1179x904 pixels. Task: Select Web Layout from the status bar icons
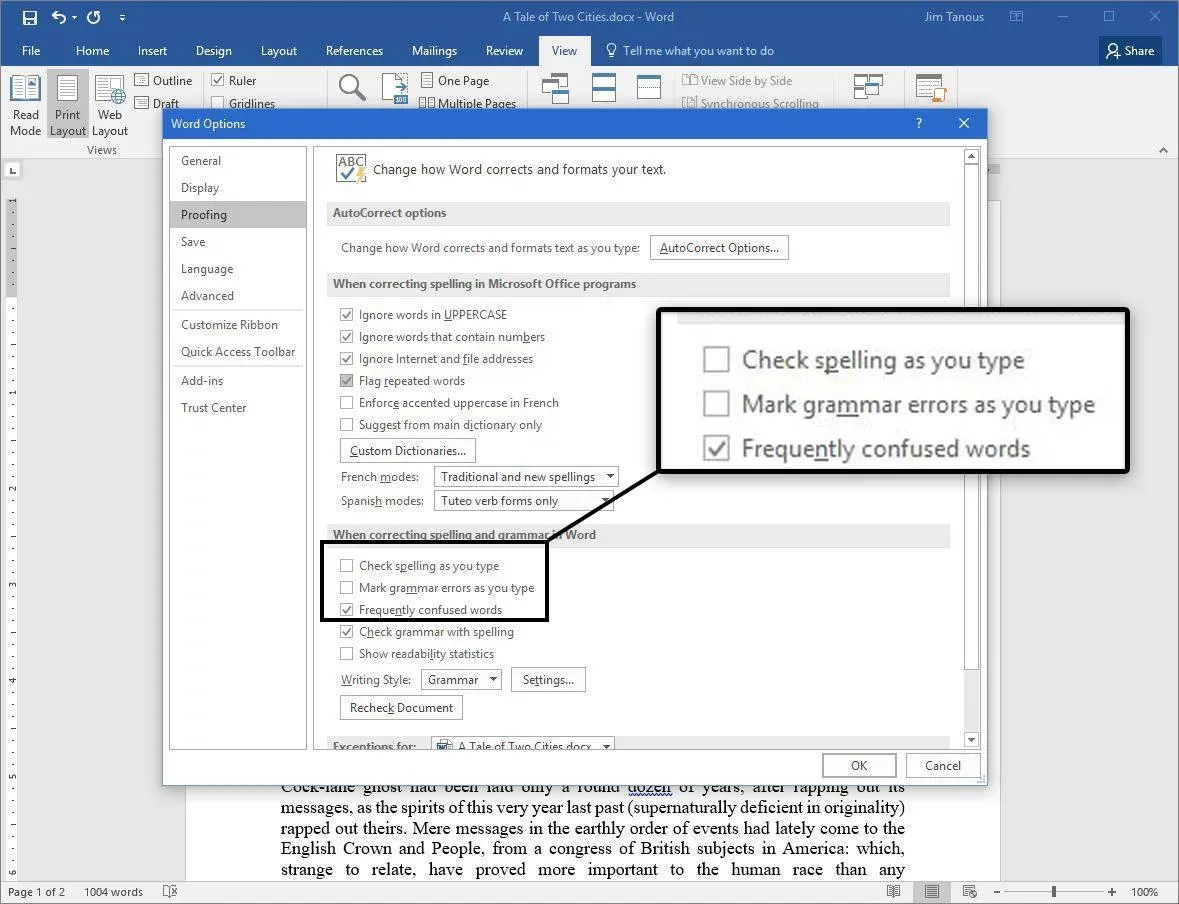[969, 891]
